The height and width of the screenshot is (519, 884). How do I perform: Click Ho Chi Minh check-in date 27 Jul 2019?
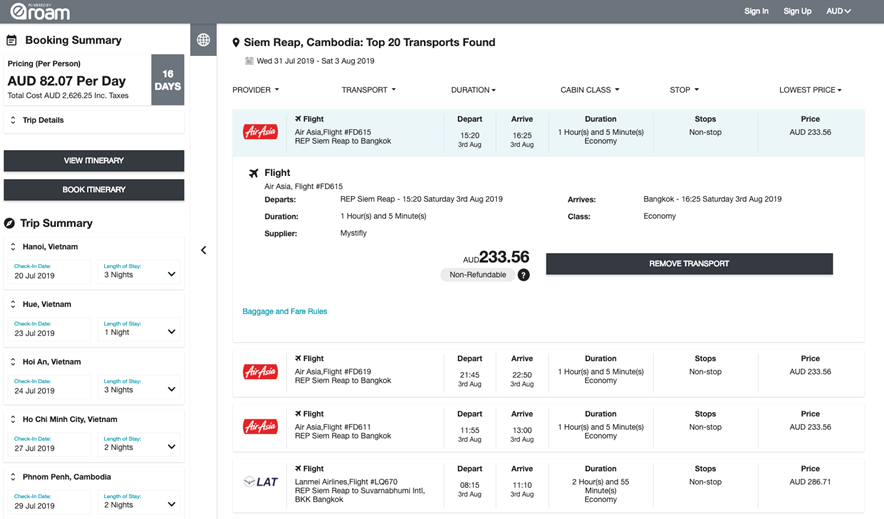(49, 444)
